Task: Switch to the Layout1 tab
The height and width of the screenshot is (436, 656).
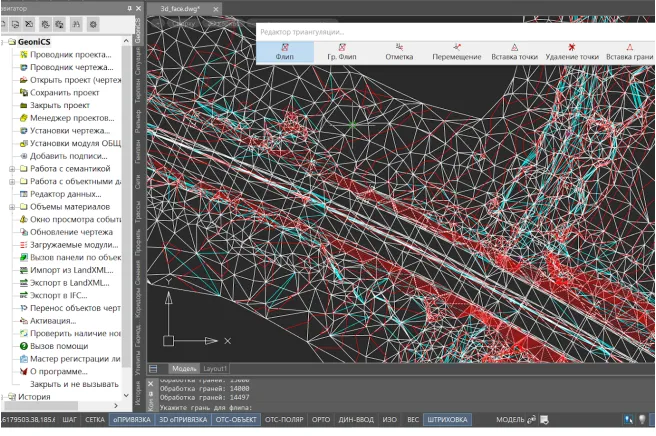Action: tap(216, 368)
